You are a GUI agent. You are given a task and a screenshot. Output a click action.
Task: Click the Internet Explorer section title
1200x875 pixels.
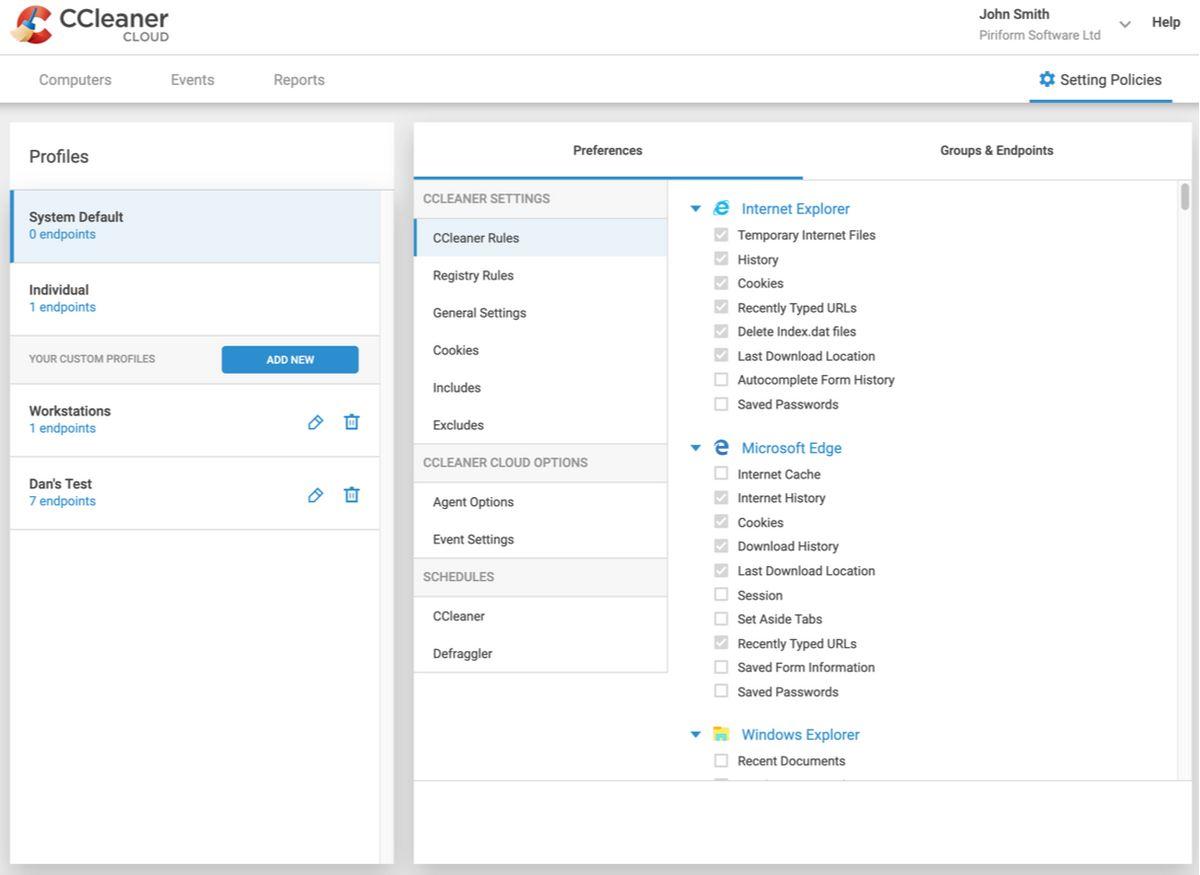click(796, 209)
